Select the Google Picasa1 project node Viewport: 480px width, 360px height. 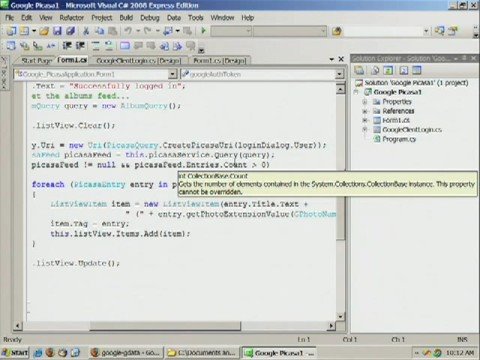coord(397,92)
